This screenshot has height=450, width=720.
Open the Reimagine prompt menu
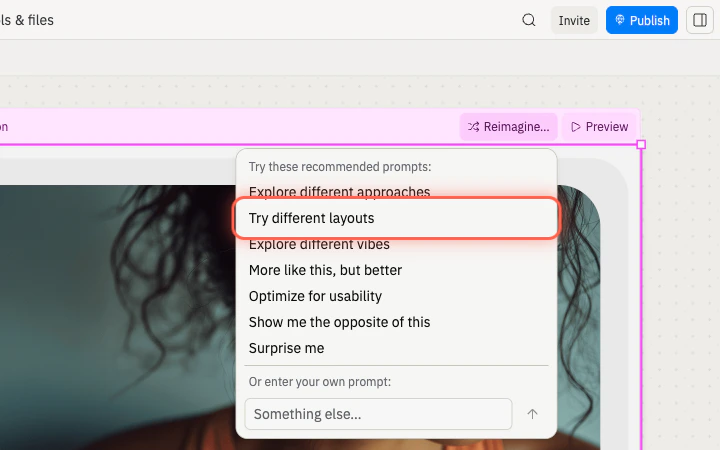508,127
